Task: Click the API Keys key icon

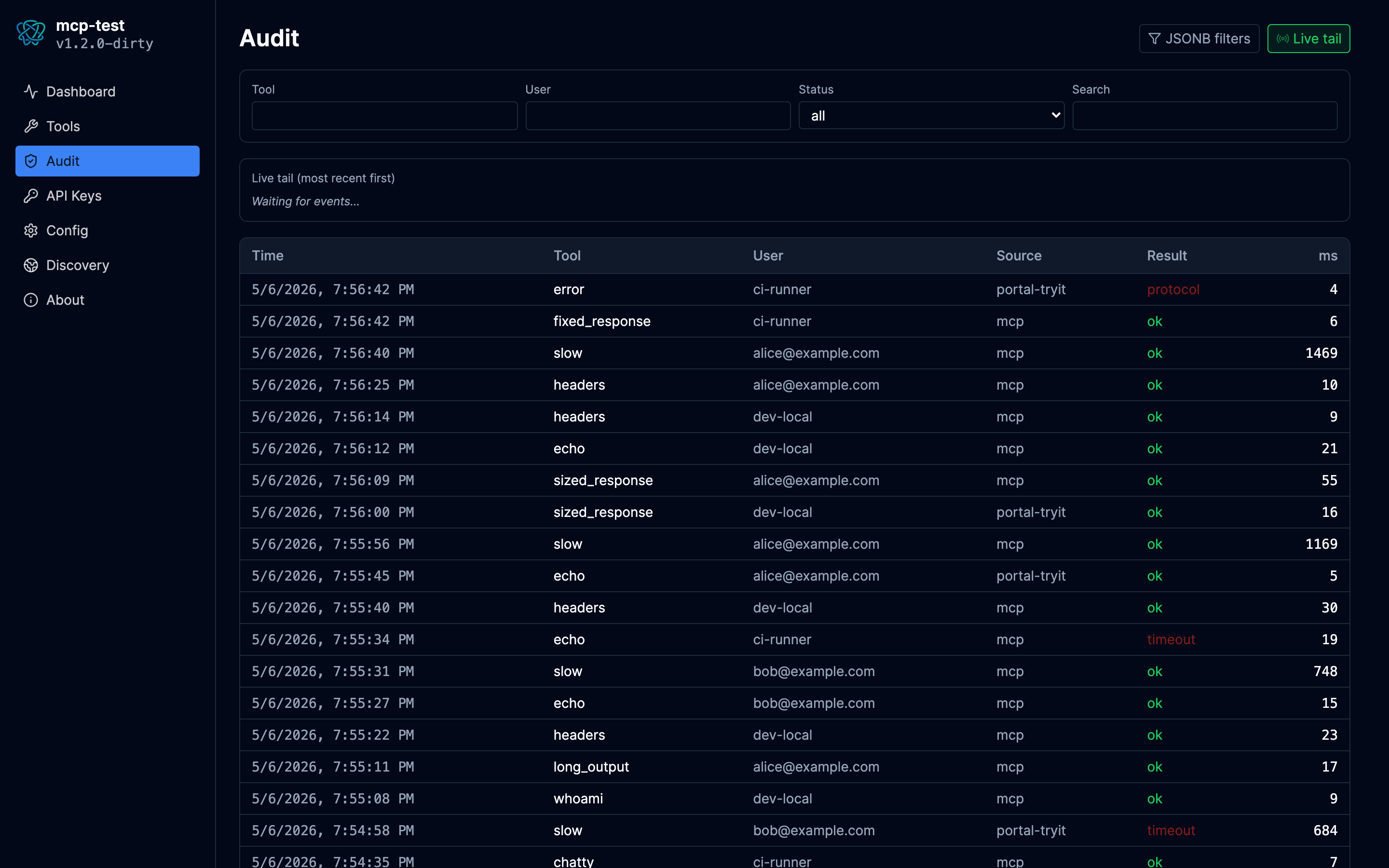Action: (31, 196)
